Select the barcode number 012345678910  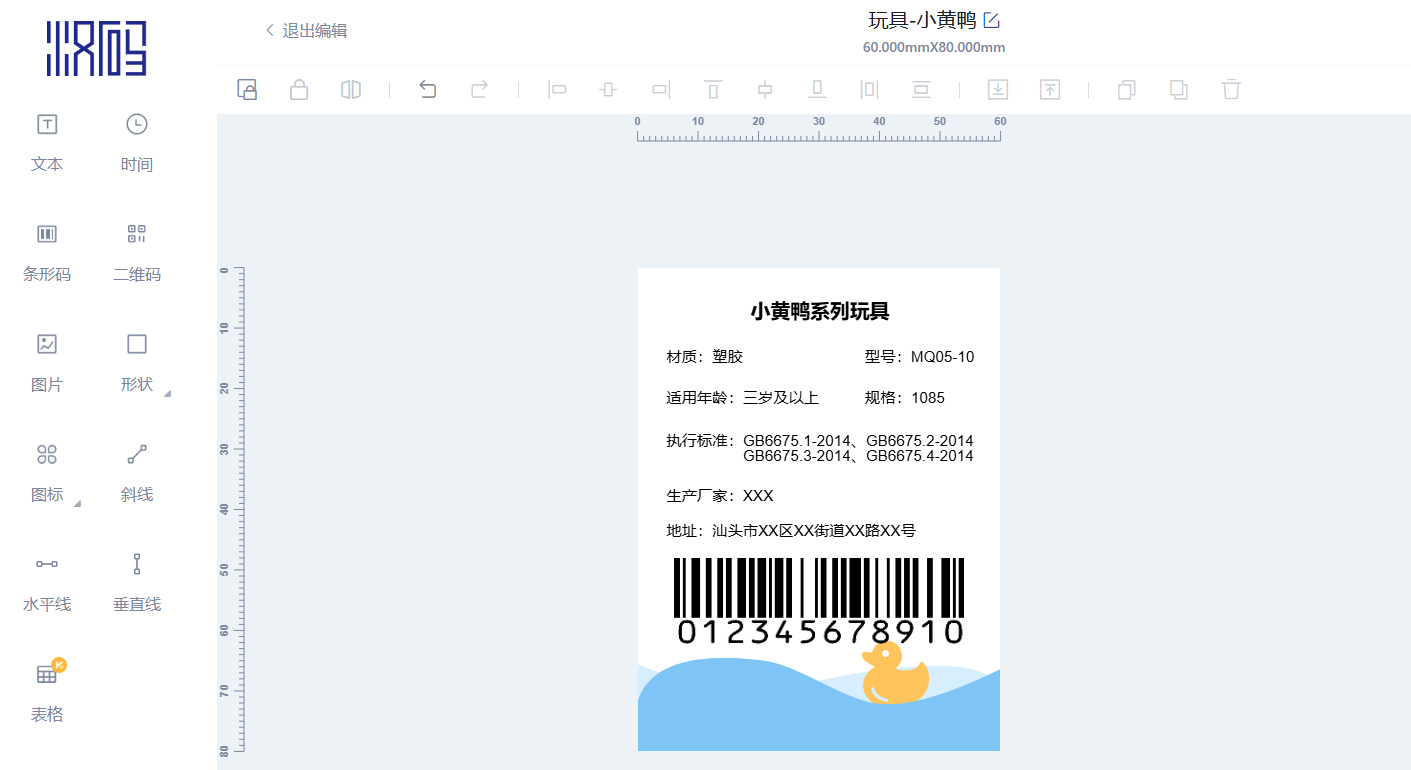coord(820,632)
